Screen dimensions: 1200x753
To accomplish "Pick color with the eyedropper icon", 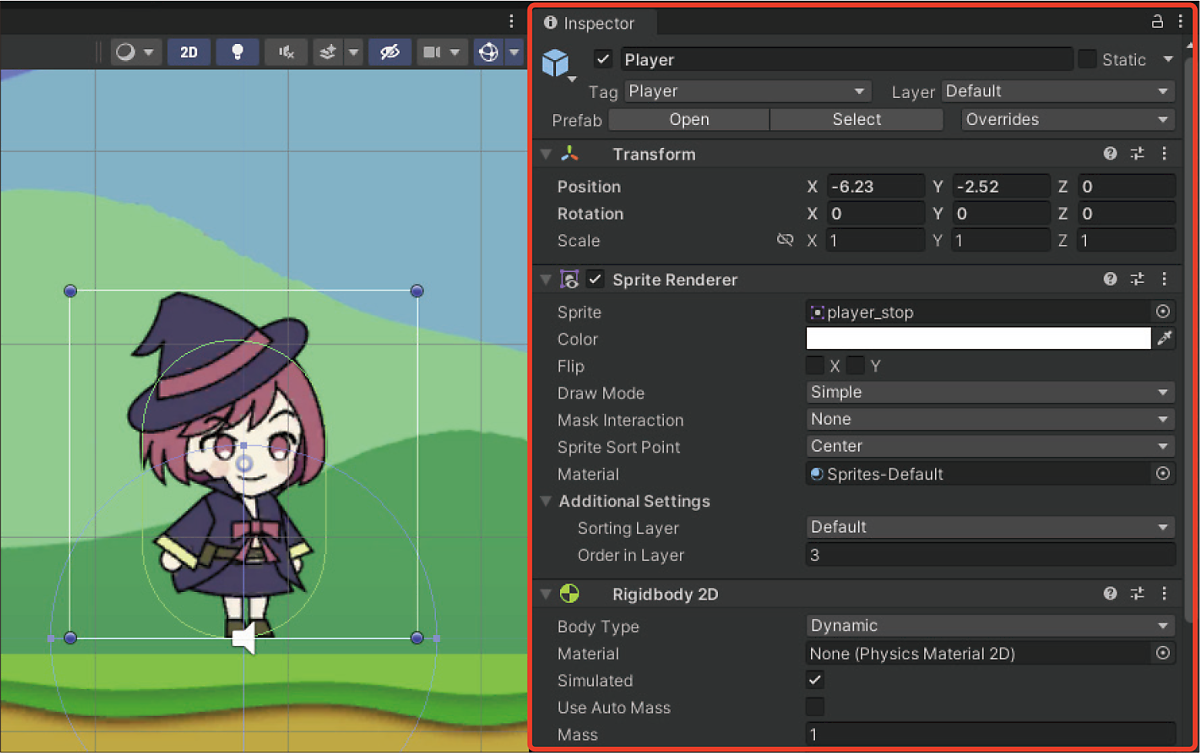I will [x=1164, y=339].
